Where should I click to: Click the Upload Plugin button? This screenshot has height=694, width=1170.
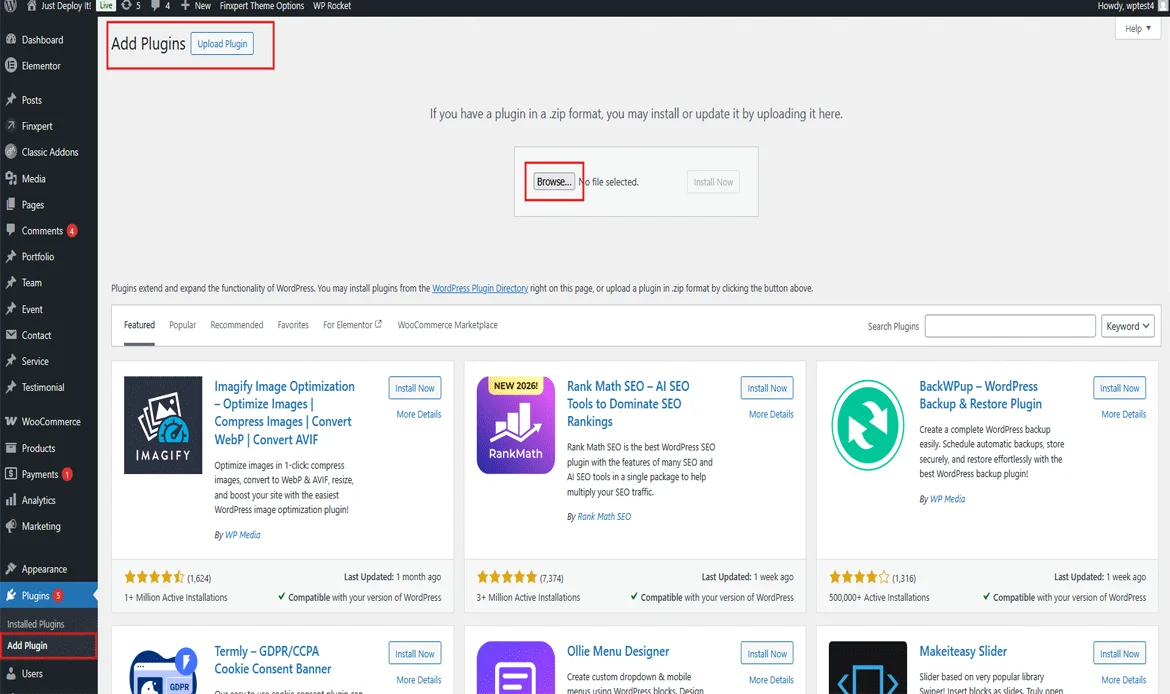tap(222, 43)
